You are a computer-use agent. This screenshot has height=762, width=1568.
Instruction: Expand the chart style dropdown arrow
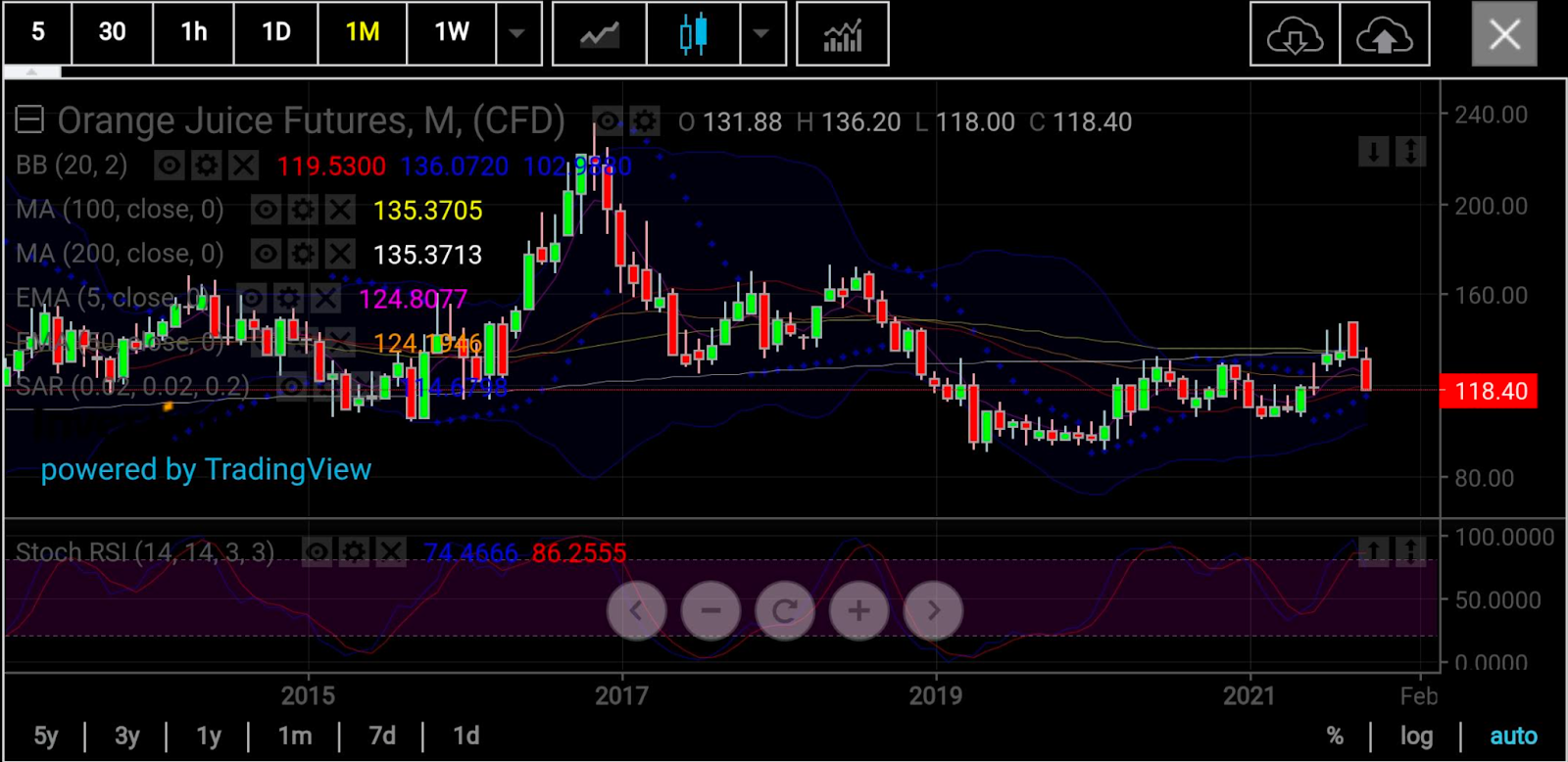(761, 34)
